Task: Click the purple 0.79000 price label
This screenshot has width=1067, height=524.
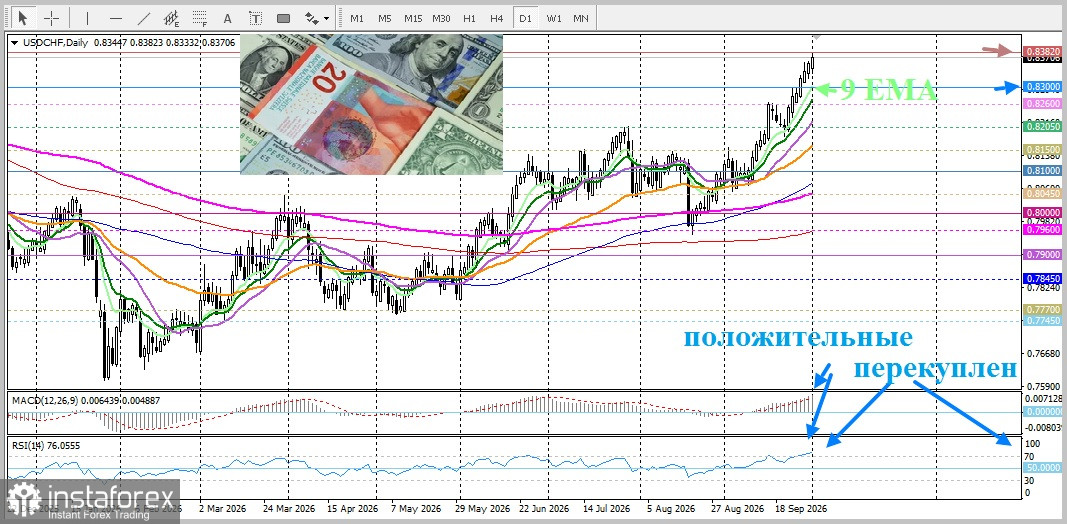Action: coord(1043,255)
